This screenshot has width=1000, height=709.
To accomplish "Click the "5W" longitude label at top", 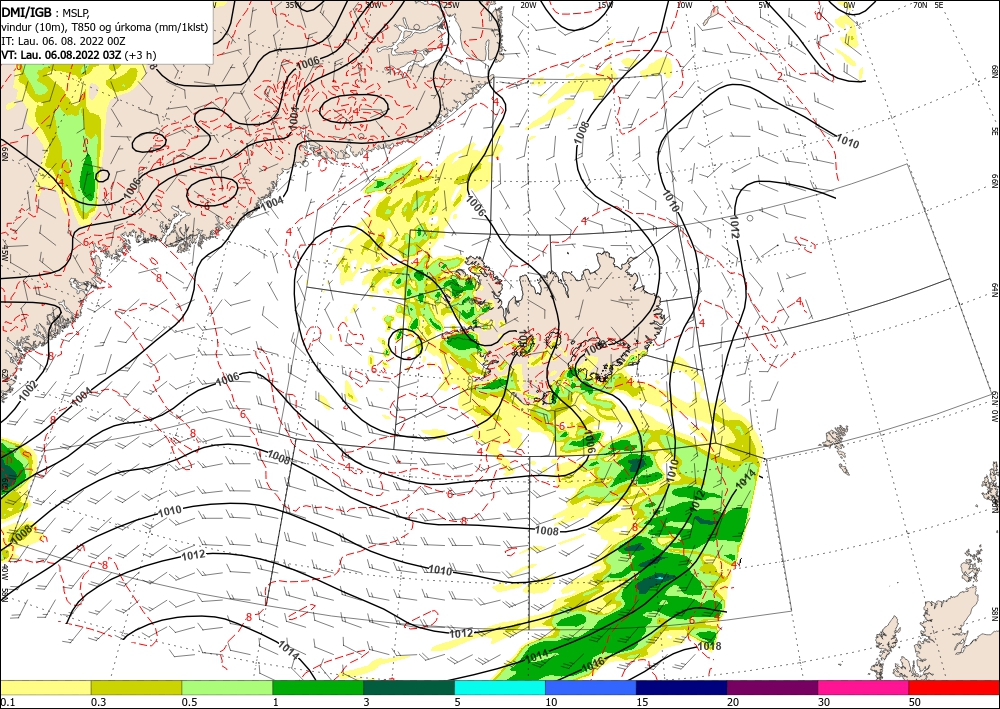I will pos(764,5).
